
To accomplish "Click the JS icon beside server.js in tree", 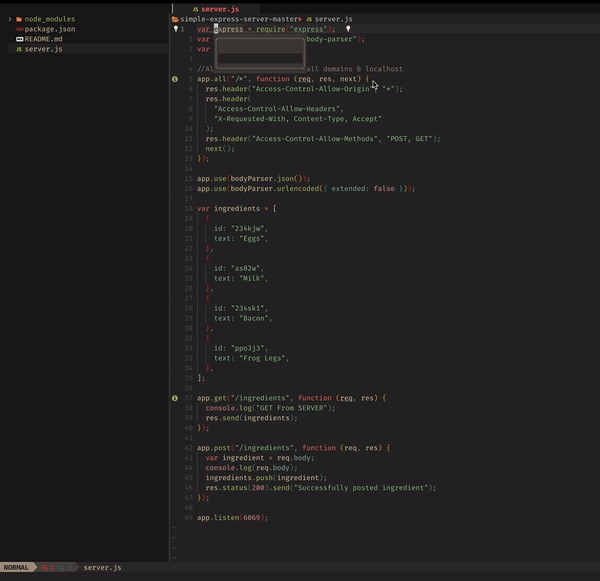I will coord(19,49).
